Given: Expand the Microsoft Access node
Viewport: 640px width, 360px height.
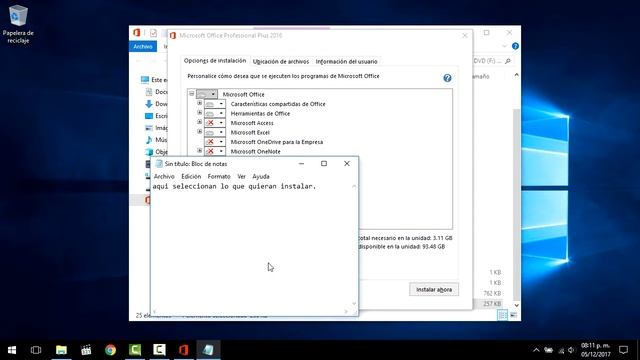Looking at the screenshot, I should 200,122.
